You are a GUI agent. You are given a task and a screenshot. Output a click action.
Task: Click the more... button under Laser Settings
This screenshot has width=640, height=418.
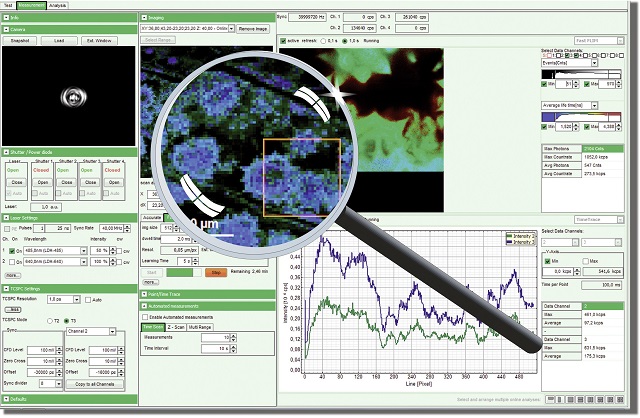point(12,276)
